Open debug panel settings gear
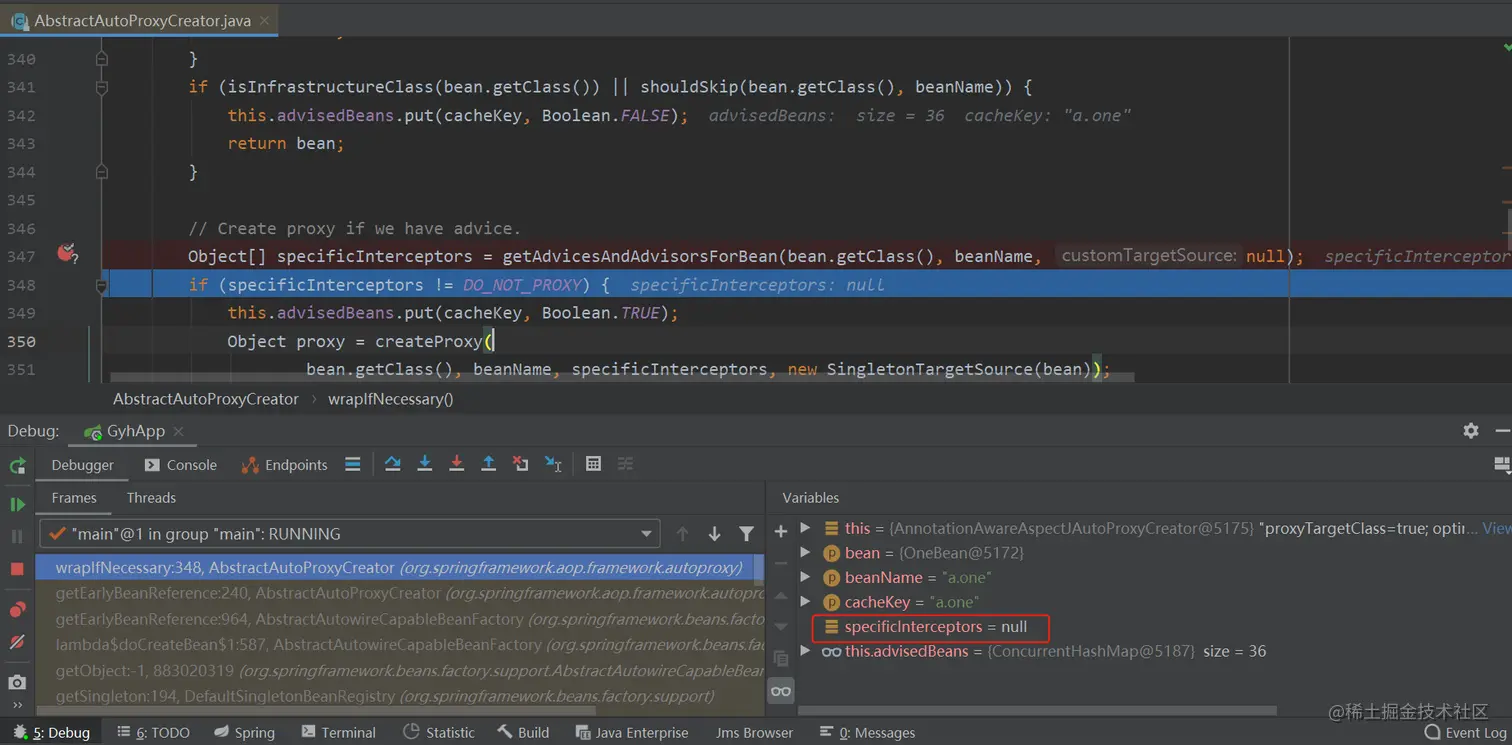 pyautogui.click(x=1470, y=431)
